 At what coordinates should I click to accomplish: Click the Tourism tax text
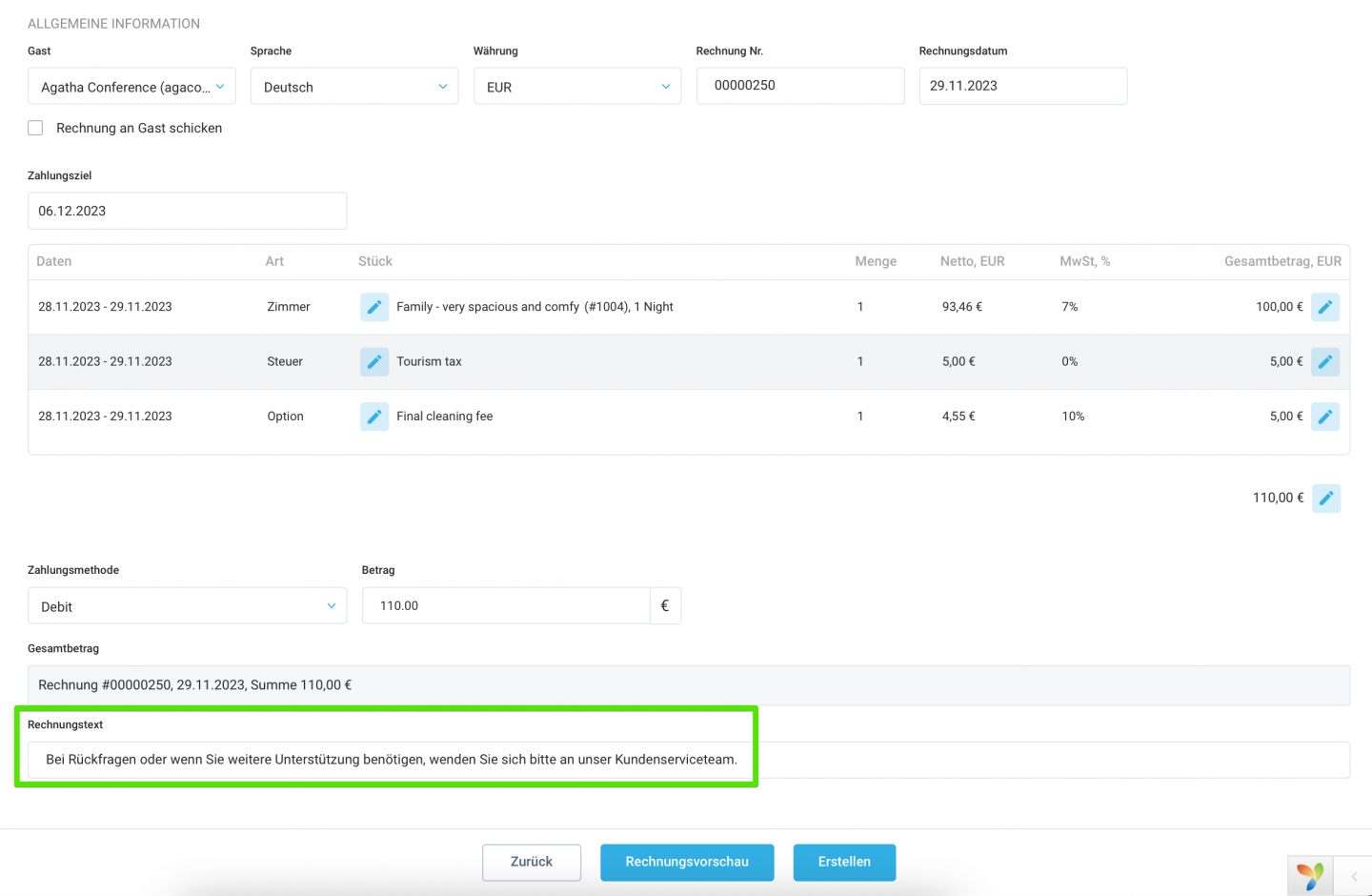click(x=429, y=361)
